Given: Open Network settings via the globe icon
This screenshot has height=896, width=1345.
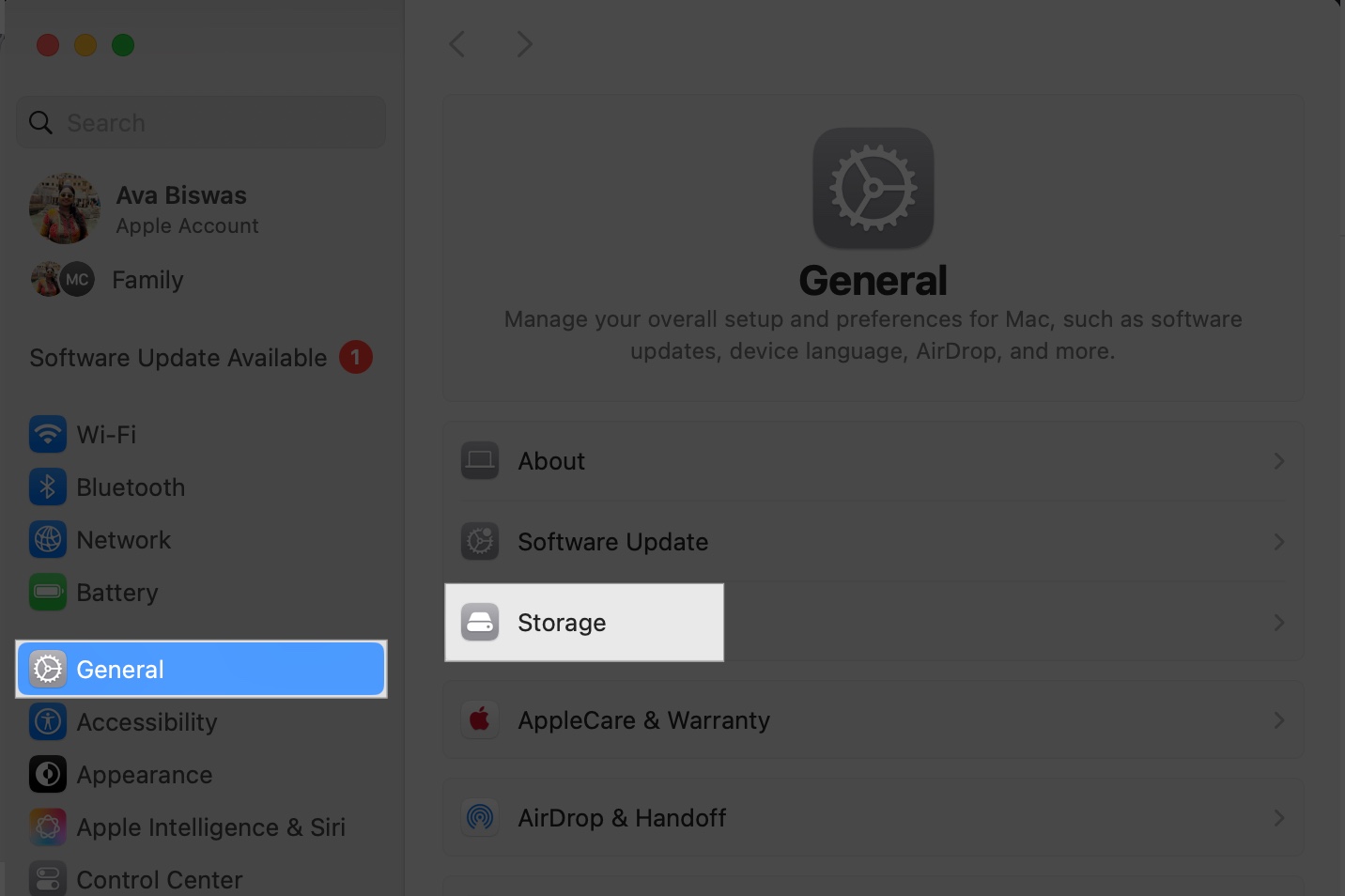Looking at the screenshot, I should pos(47,539).
